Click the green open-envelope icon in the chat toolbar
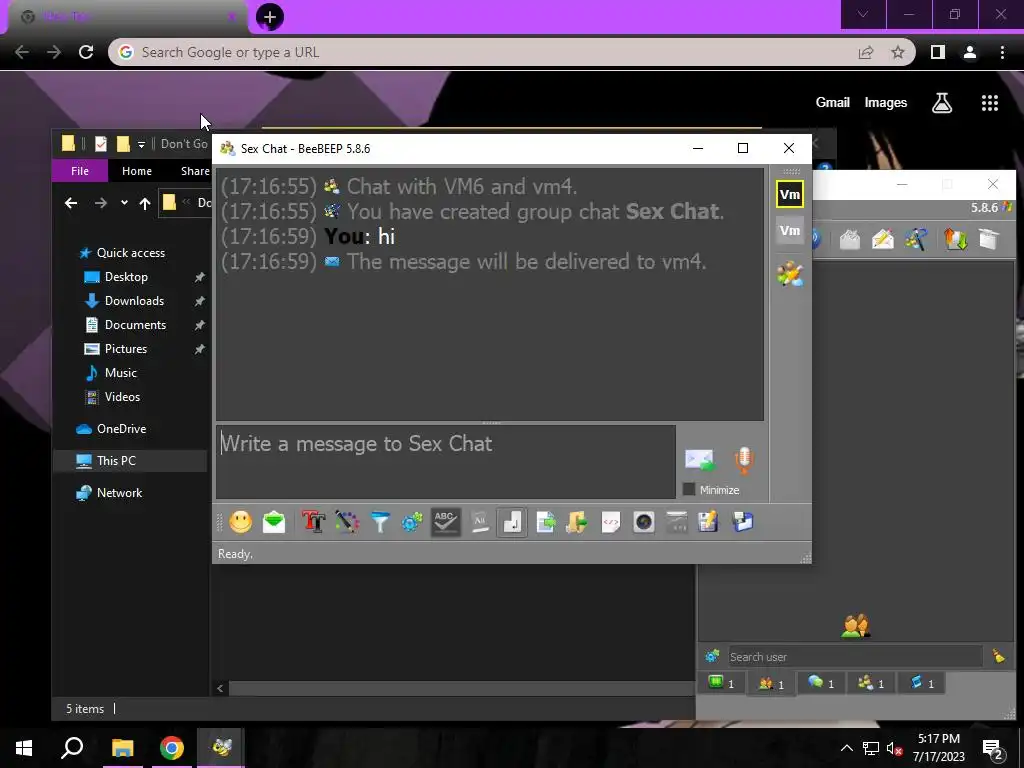 coord(274,522)
